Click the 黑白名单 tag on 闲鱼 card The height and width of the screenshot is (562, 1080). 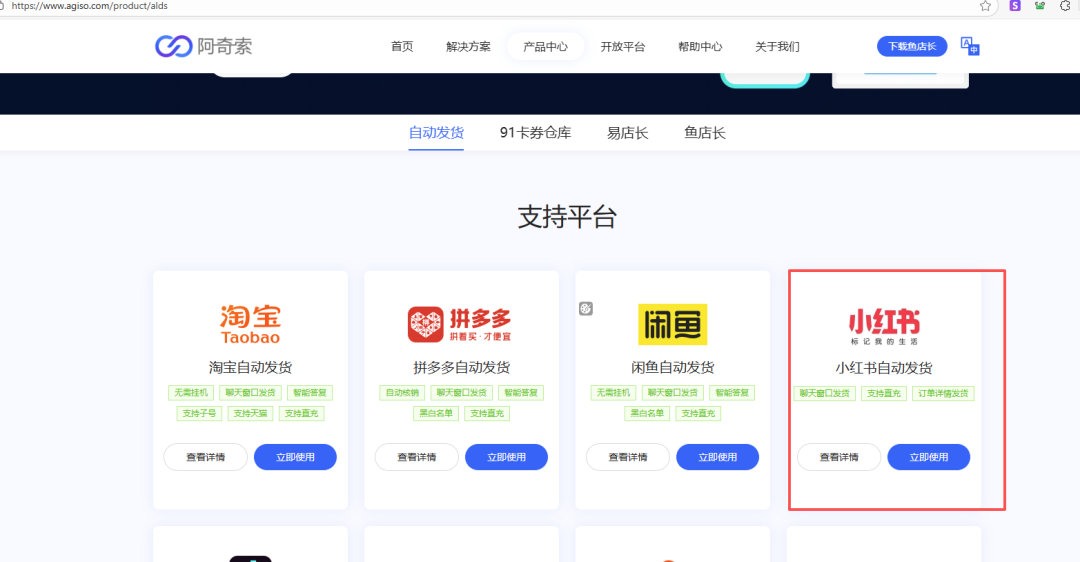point(647,413)
